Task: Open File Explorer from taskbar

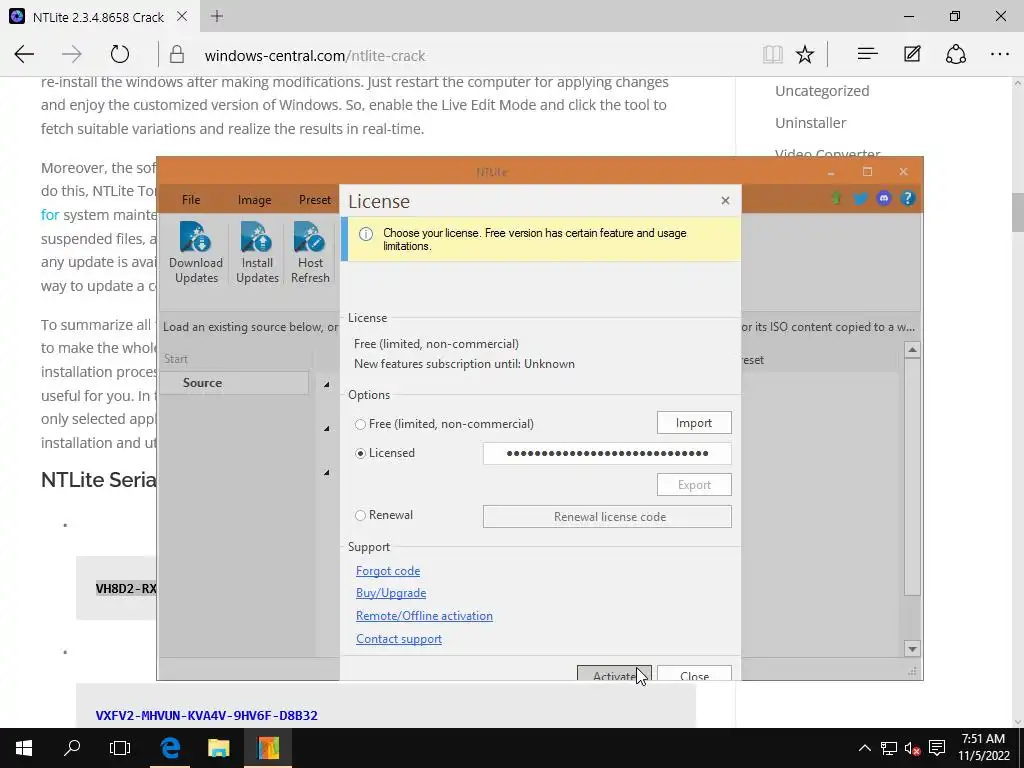Action: [219, 748]
